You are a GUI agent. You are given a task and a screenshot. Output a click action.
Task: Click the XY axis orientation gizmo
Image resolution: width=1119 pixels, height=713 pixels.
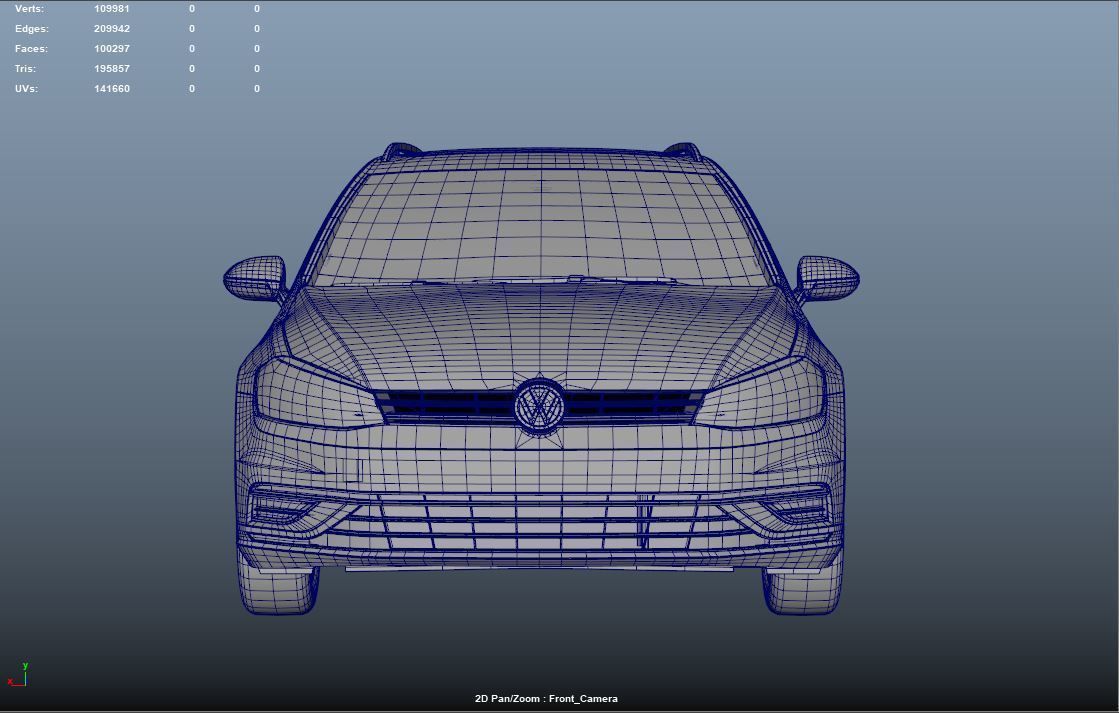click(18, 676)
